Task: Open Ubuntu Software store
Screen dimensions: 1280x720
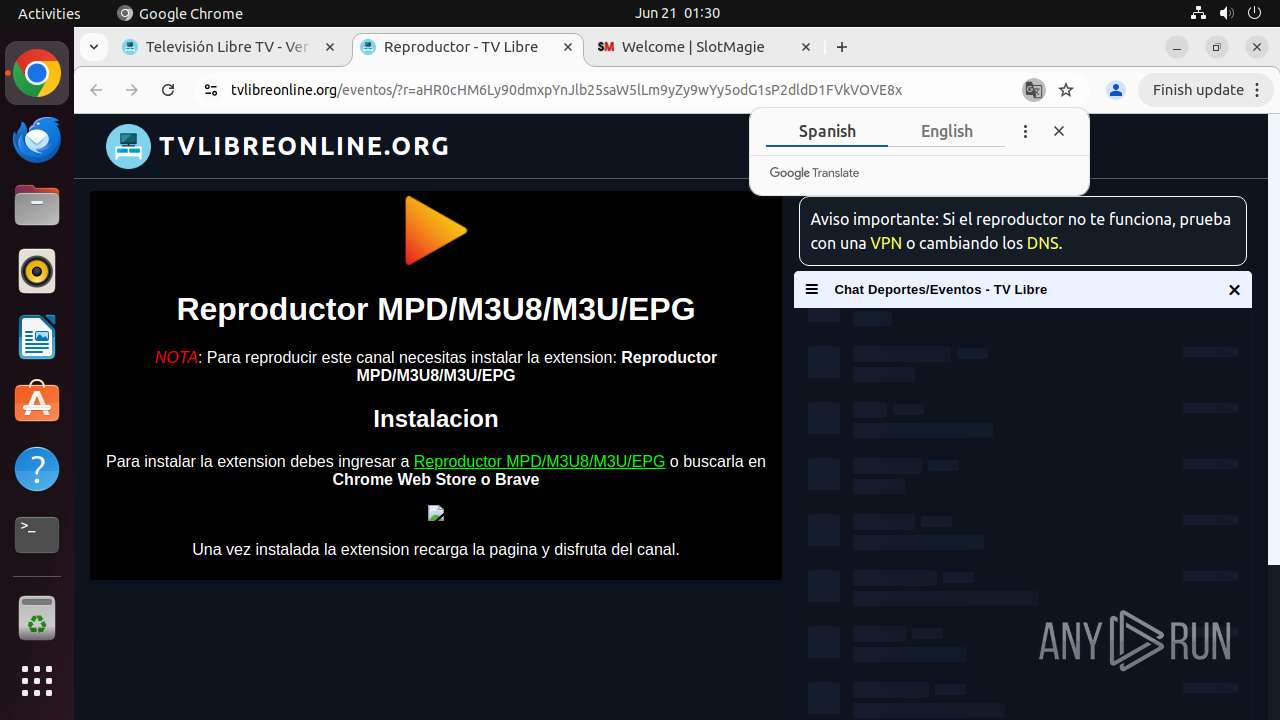Action: click(37, 403)
